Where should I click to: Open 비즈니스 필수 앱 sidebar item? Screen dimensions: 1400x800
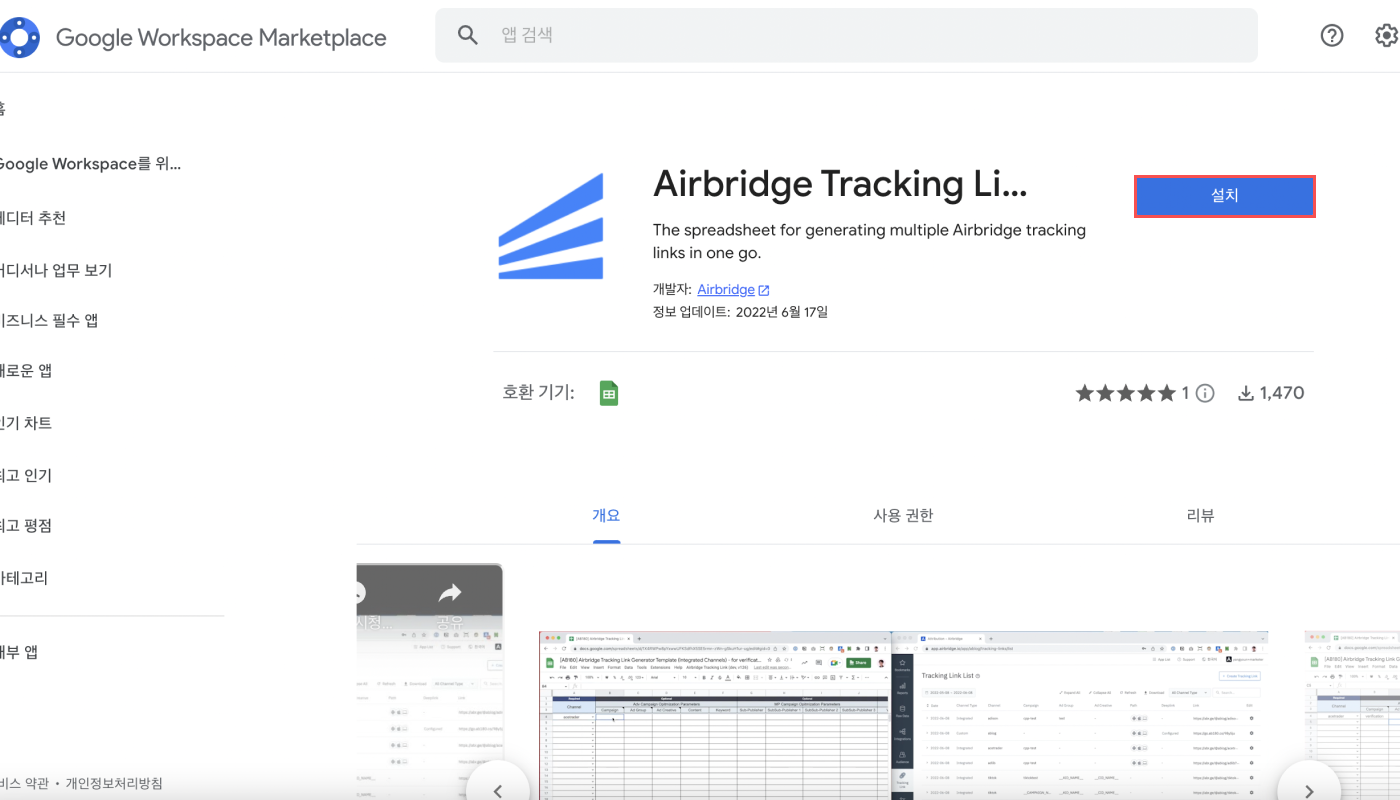49,320
